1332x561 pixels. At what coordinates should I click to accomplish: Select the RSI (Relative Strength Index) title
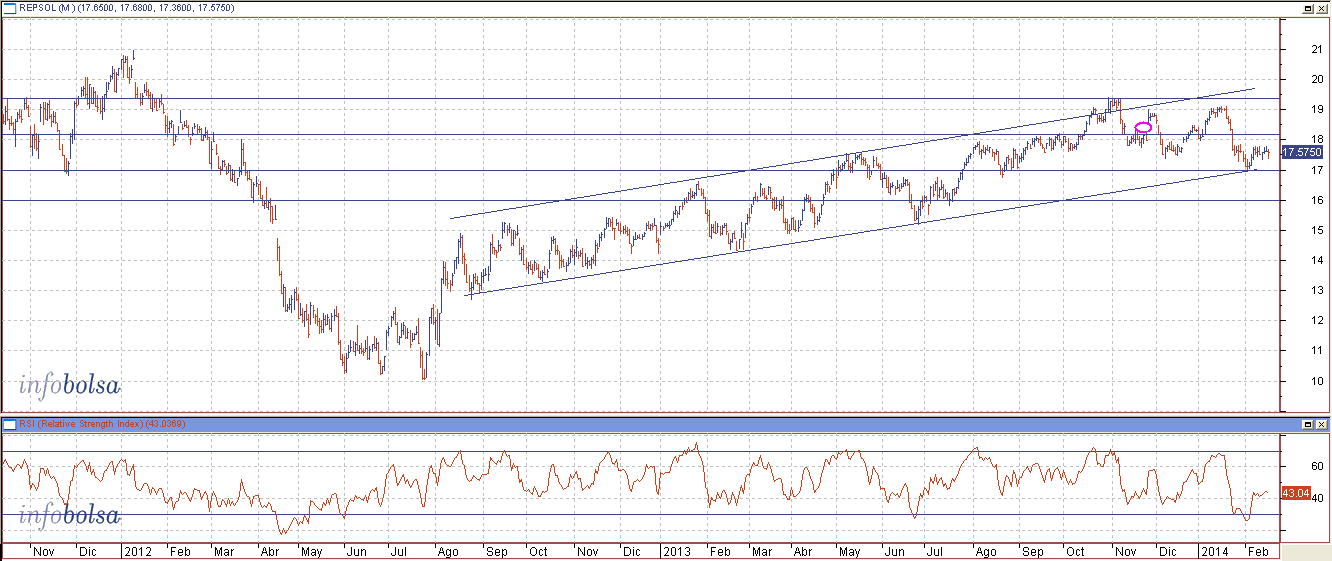[82, 425]
